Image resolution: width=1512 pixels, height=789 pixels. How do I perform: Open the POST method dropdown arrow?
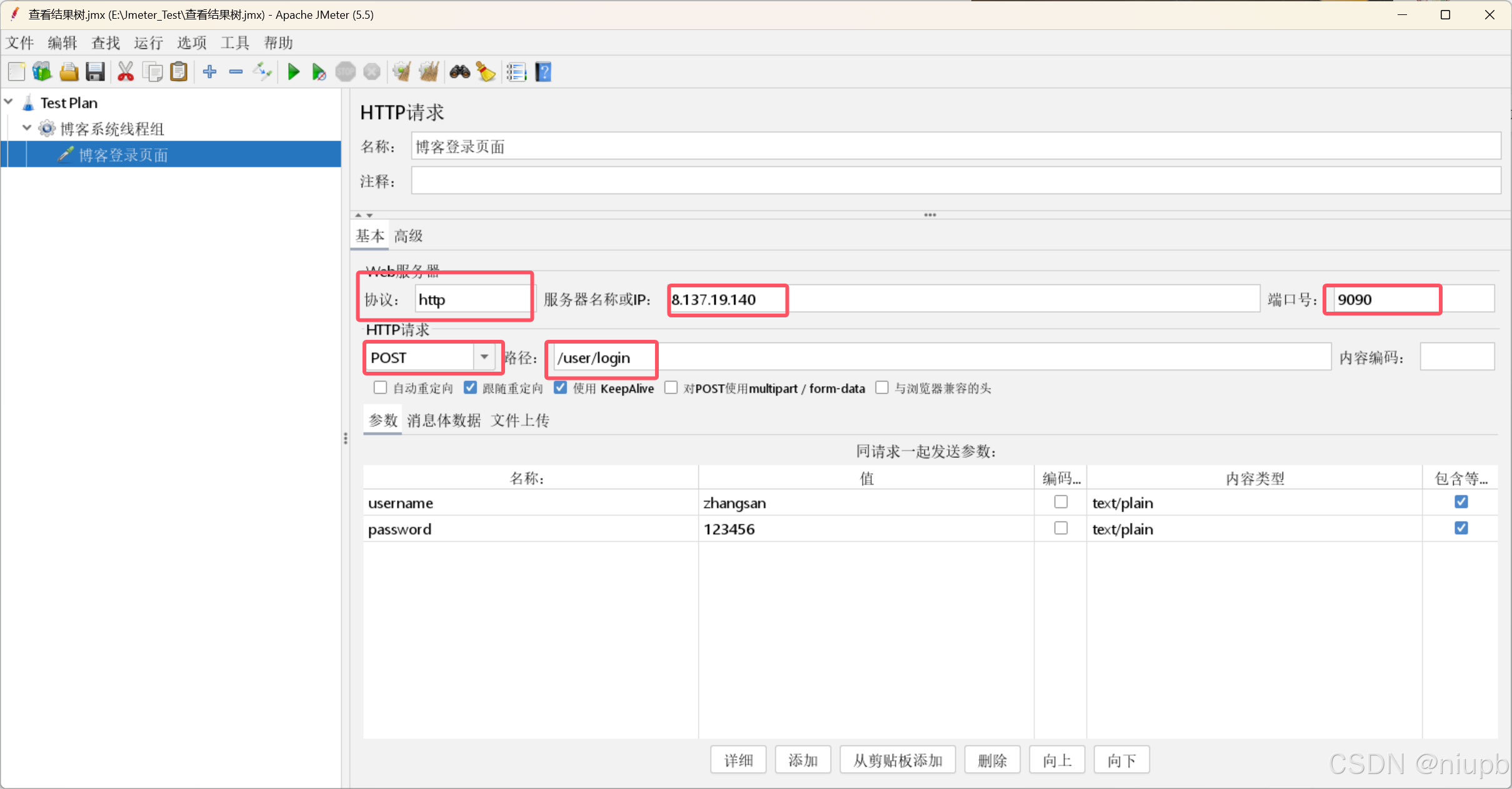pos(484,357)
